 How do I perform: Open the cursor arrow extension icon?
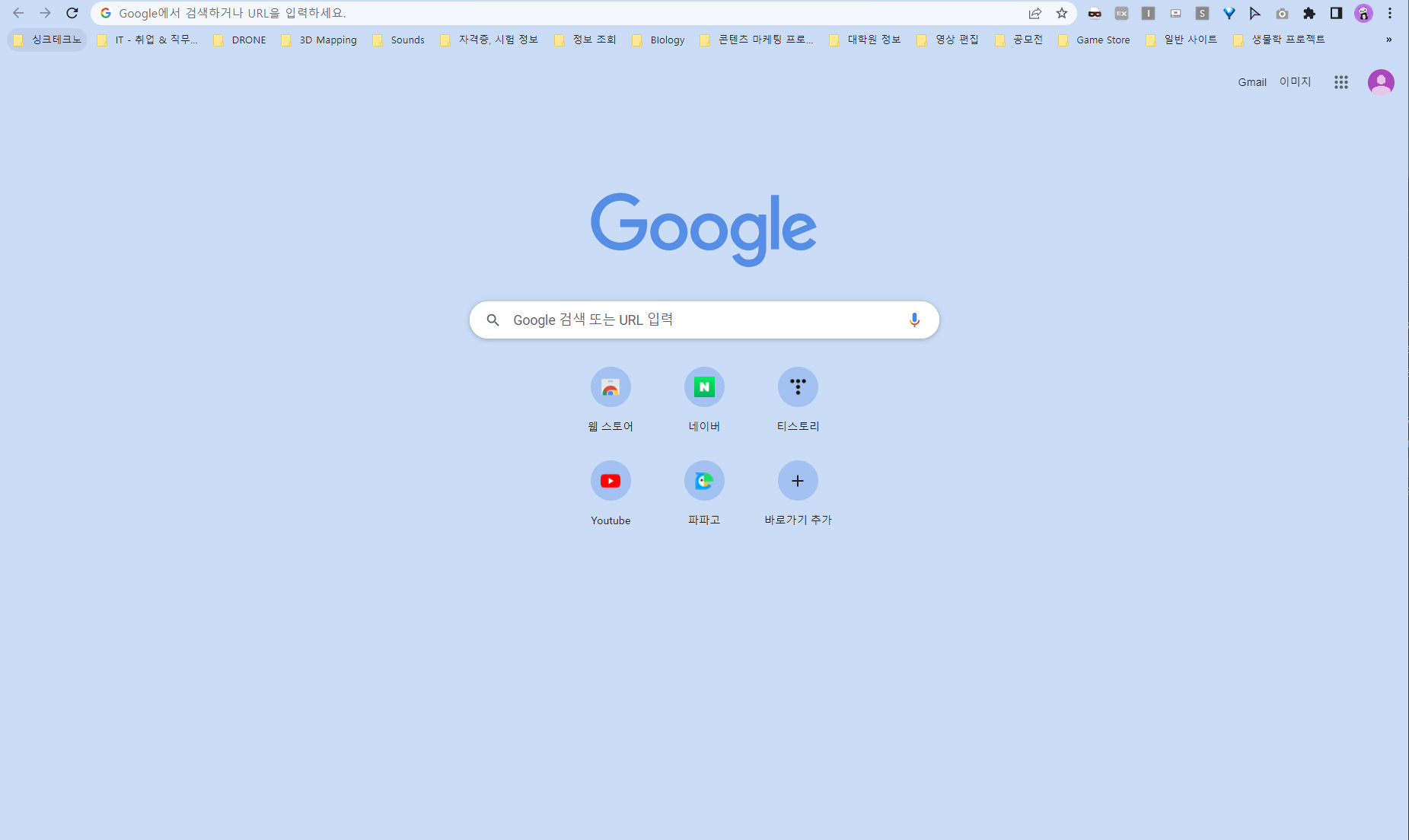tap(1255, 13)
